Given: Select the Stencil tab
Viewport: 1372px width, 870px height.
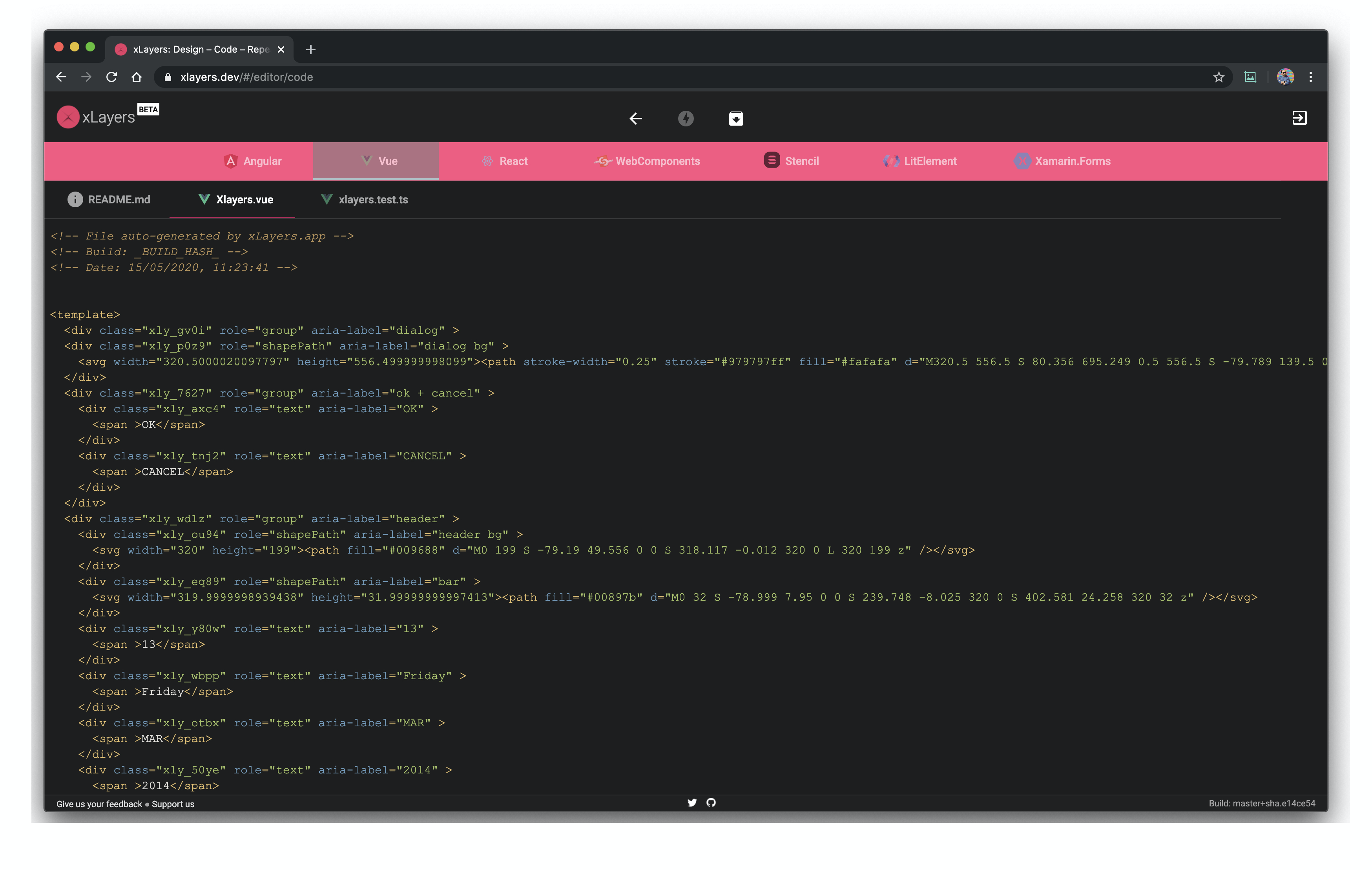Looking at the screenshot, I should click(x=792, y=161).
